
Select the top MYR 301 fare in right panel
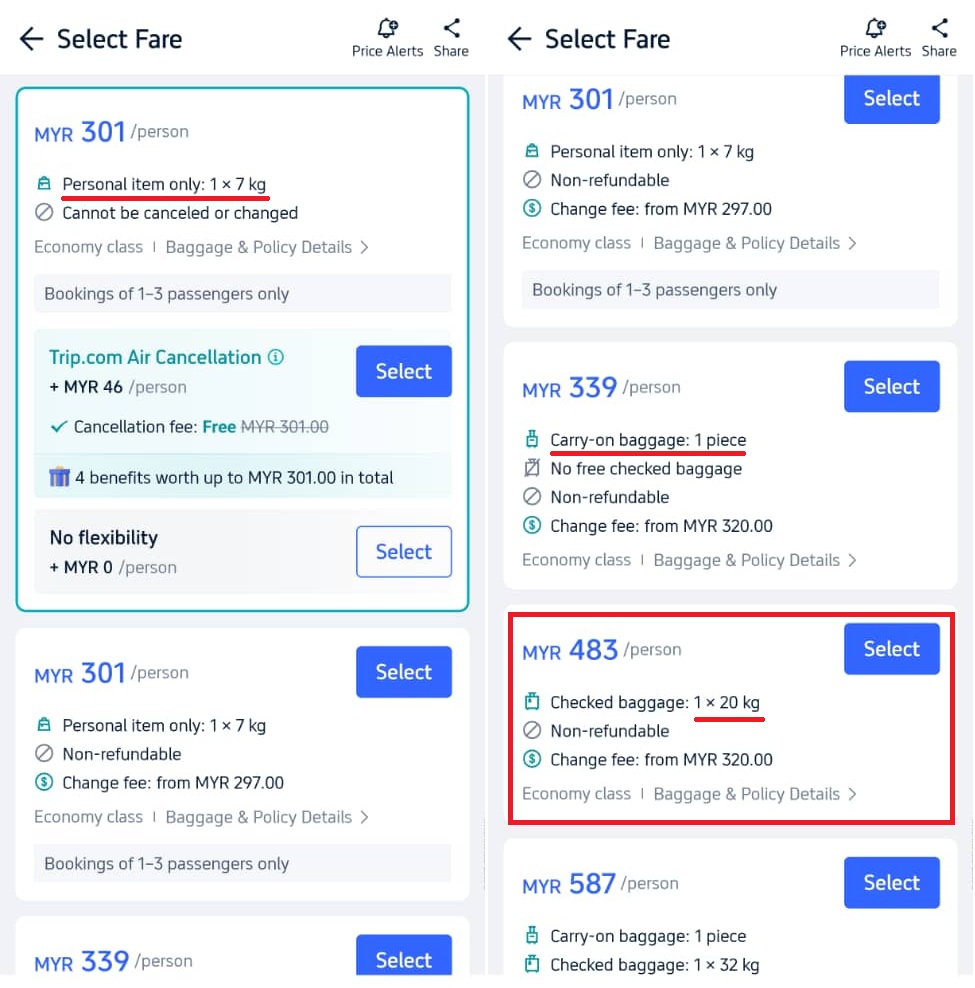click(891, 99)
